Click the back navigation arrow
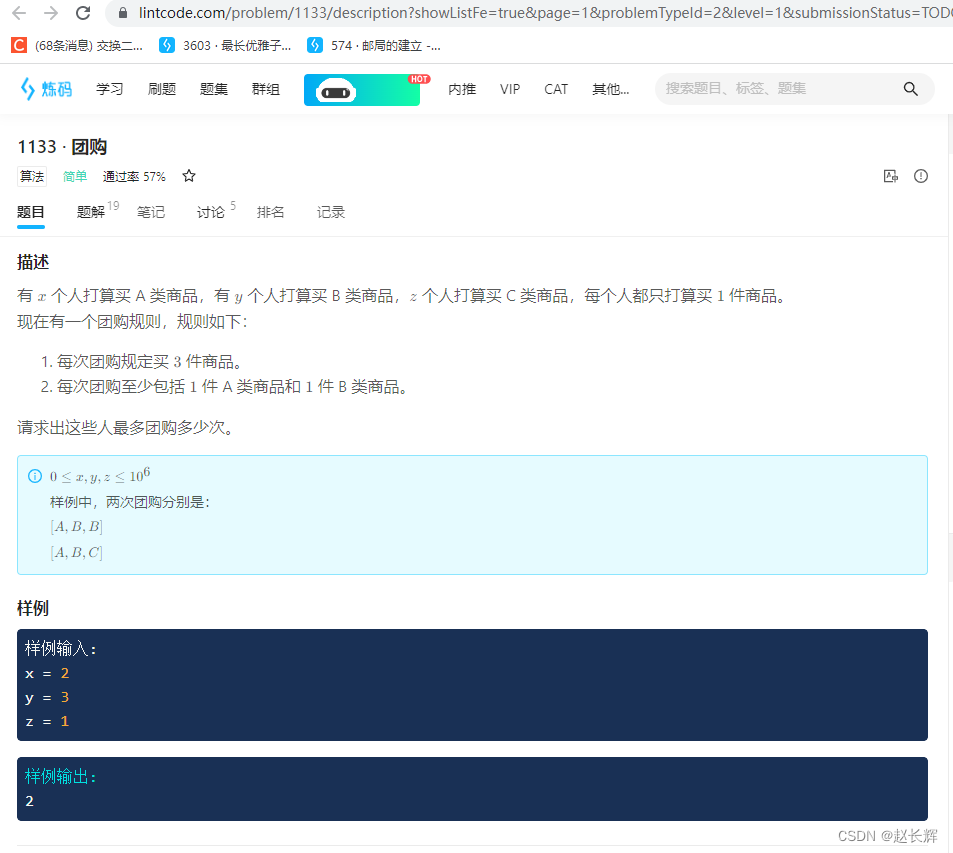Screen dimensions: 953x853 click(x=18, y=15)
